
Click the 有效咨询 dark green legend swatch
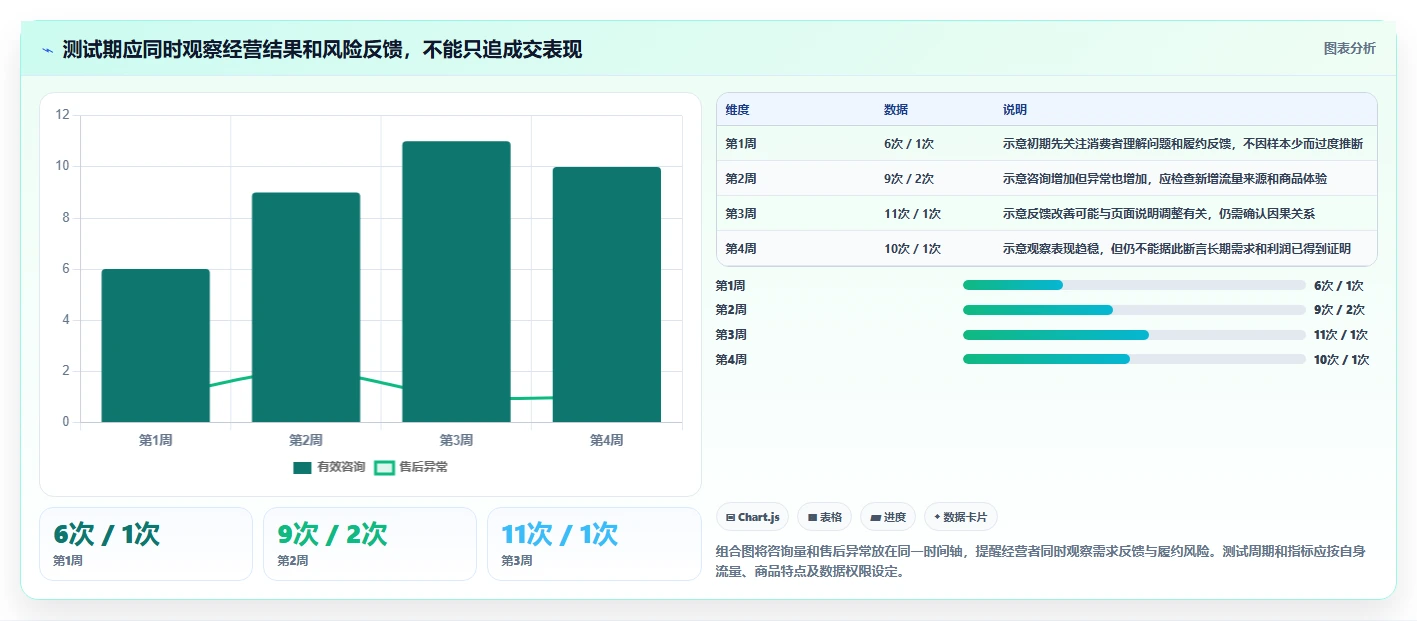pyautogui.click(x=302, y=467)
